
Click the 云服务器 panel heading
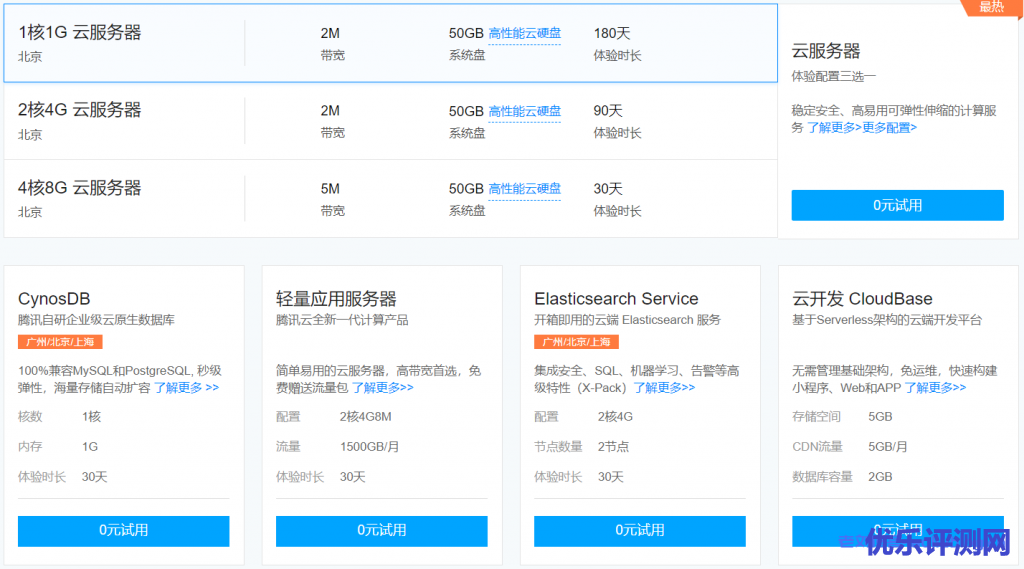[x=825, y=51]
